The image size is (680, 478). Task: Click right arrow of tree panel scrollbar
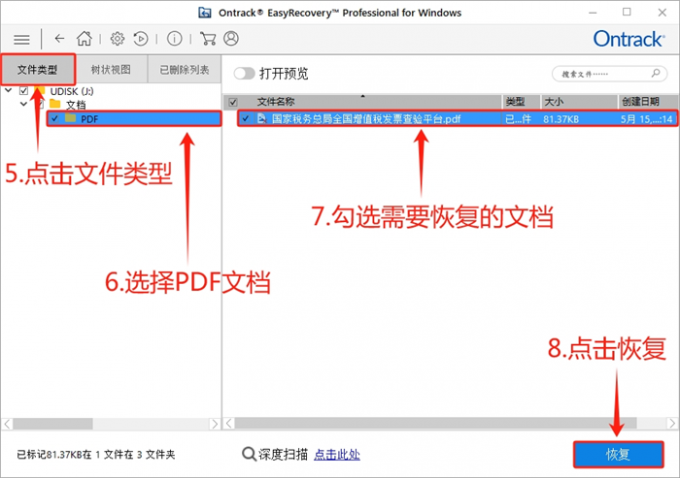coord(214,424)
